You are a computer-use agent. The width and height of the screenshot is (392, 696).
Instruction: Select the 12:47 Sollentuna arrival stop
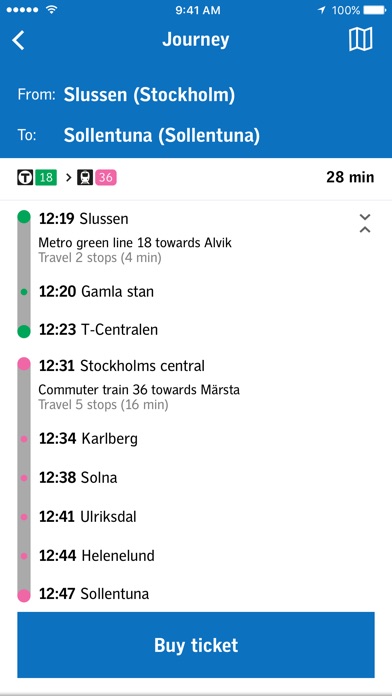[94, 594]
